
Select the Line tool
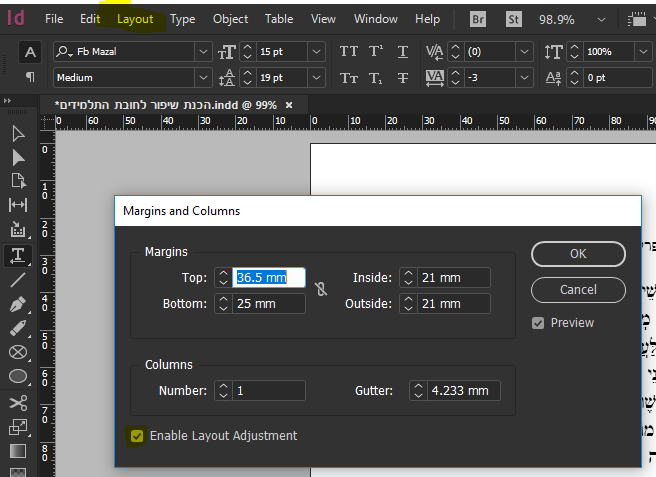pyautogui.click(x=18, y=280)
